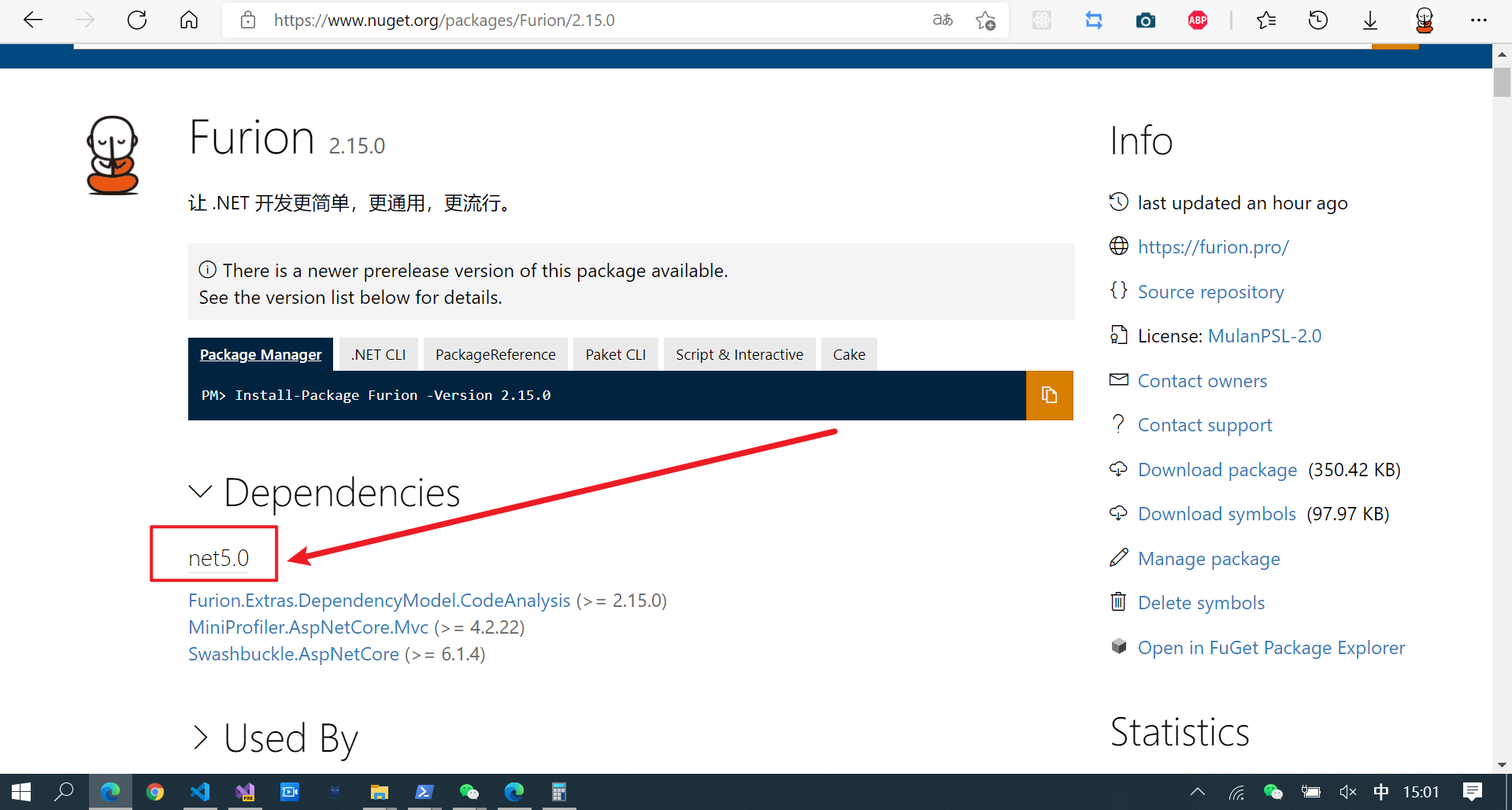Open Calculator from the taskbar

pos(559,792)
